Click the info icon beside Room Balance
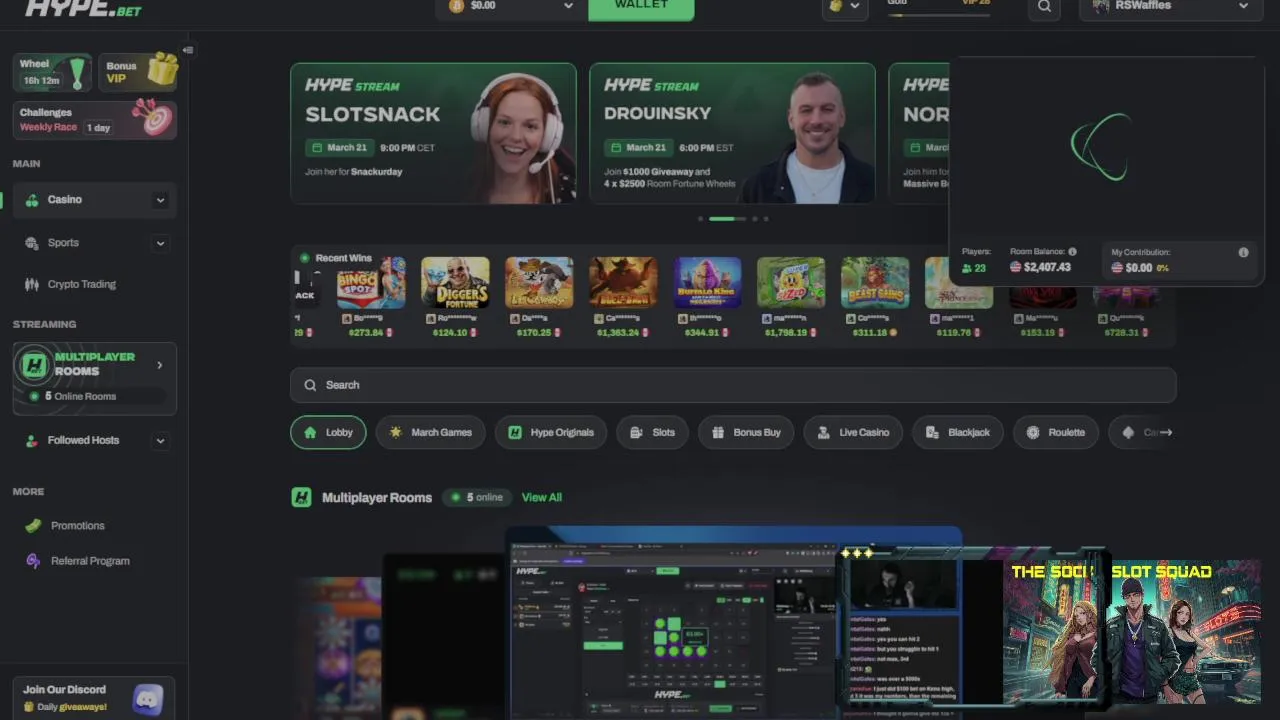The image size is (1280, 720). click(x=1072, y=252)
